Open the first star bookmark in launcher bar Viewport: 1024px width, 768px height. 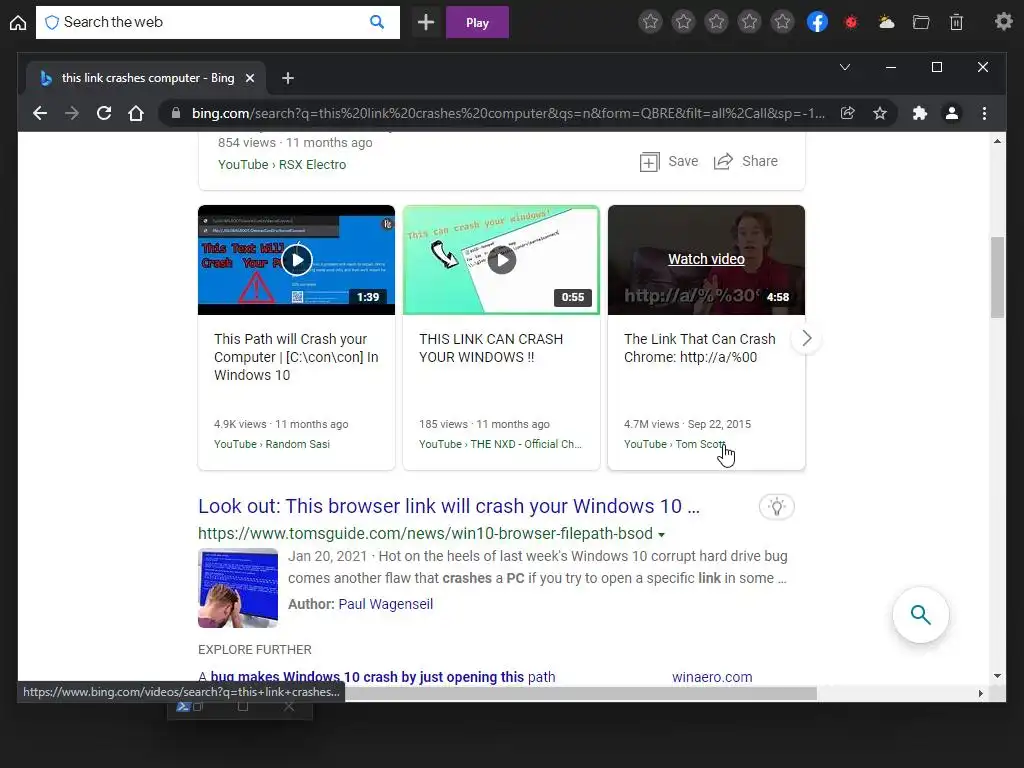[x=650, y=22]
